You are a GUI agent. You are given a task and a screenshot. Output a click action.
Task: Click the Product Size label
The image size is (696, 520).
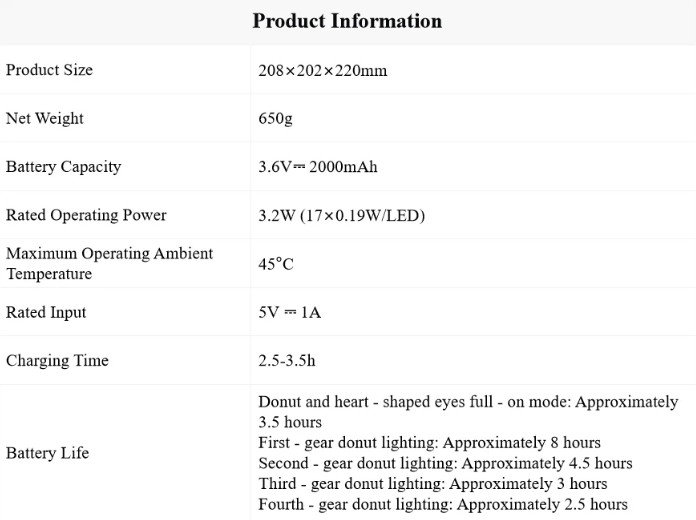point(49,70)
